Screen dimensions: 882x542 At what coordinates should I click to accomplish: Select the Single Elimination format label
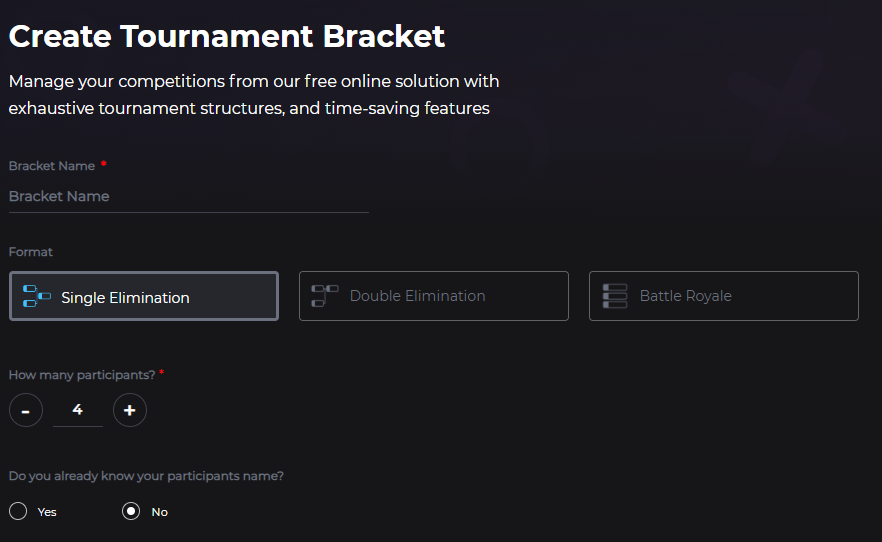click(x=125, y=297)
